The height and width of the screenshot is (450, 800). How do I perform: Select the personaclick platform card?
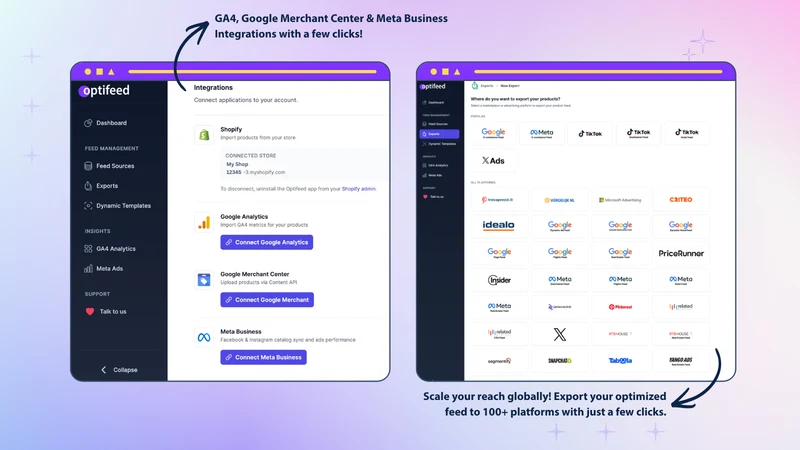click(x=560, y=307)
